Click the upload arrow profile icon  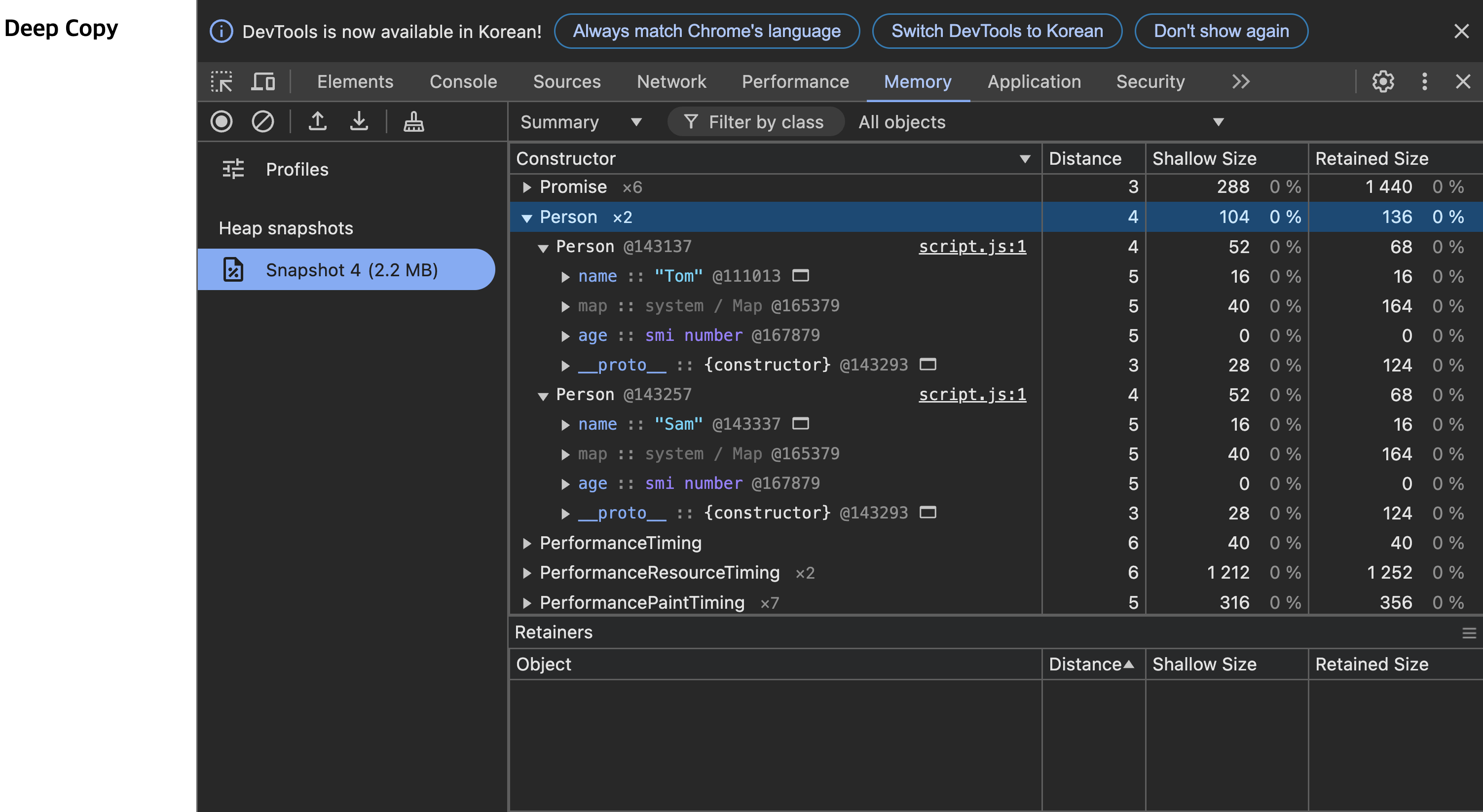pos(317,121)
